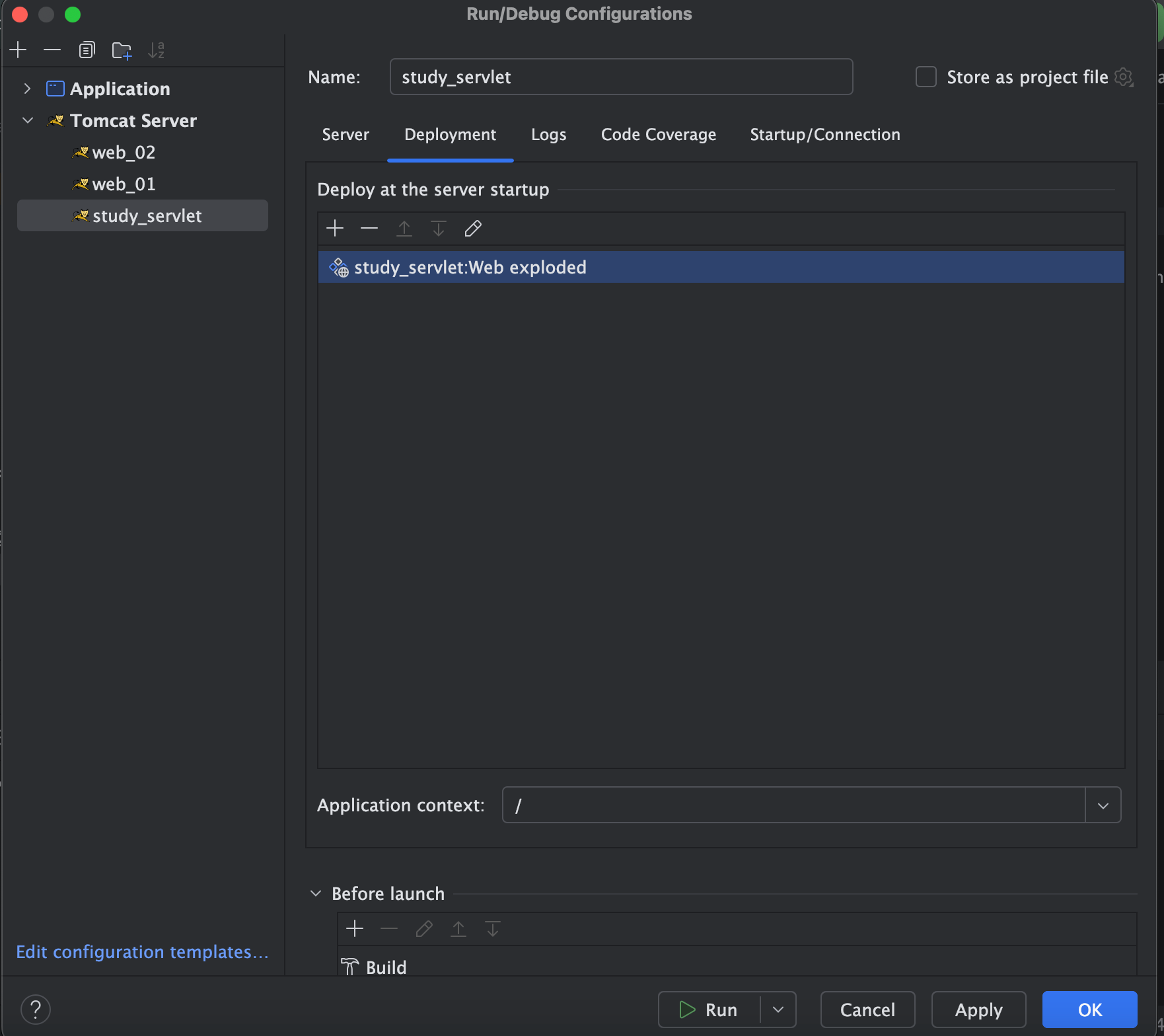Expand the Application tree node
This screenshot has width=1164, height=1036.
click(27, 89)
